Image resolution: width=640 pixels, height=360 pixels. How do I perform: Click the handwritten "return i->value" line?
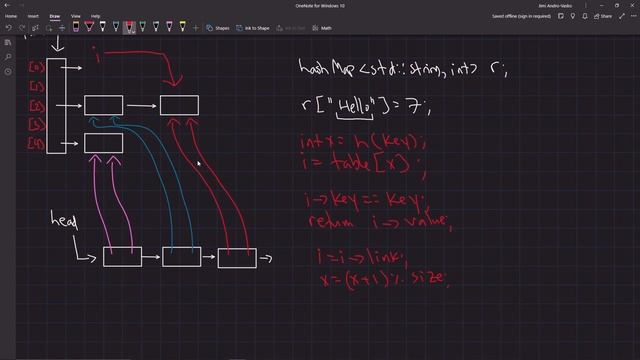click(x=380, y=221)
